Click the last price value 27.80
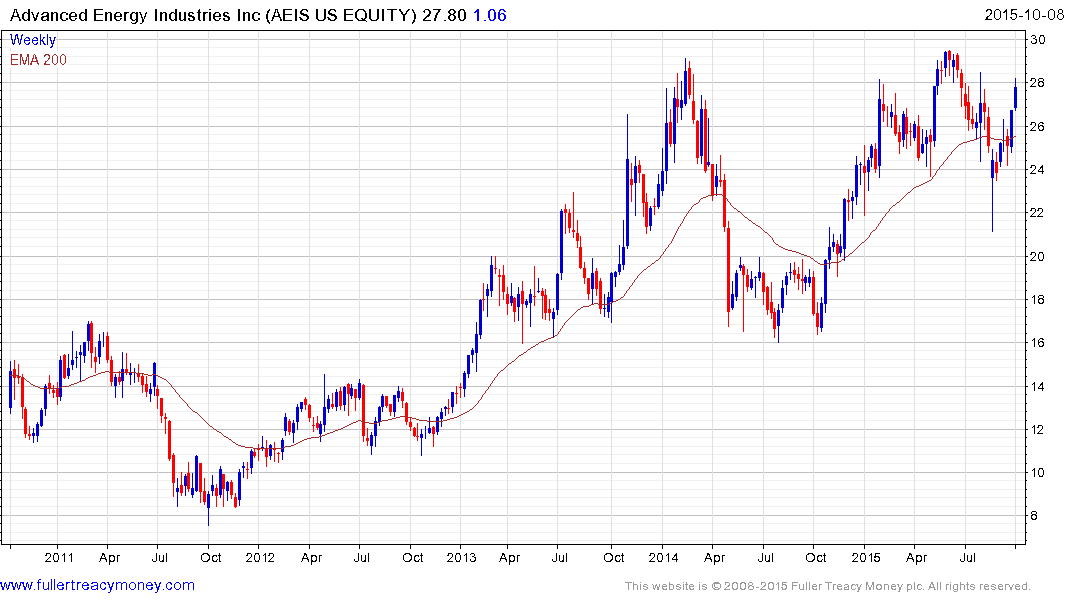Screen dimensions: 1075x600 coord(444,15)
